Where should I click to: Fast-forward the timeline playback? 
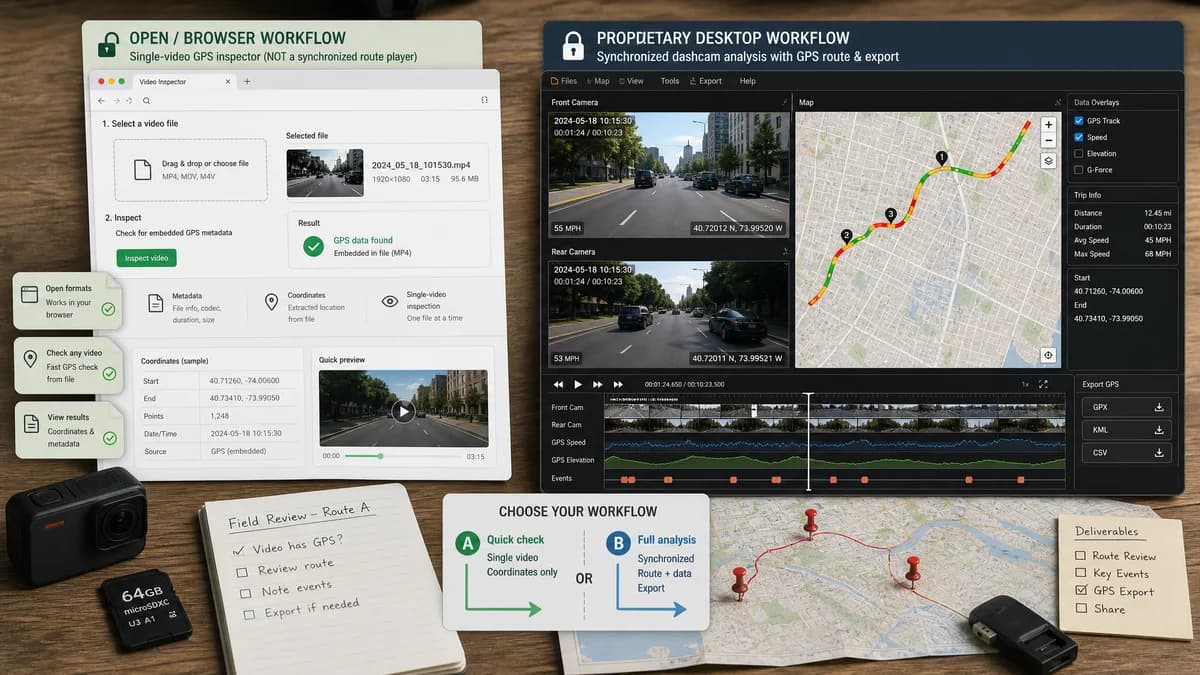tap(598, 384)
